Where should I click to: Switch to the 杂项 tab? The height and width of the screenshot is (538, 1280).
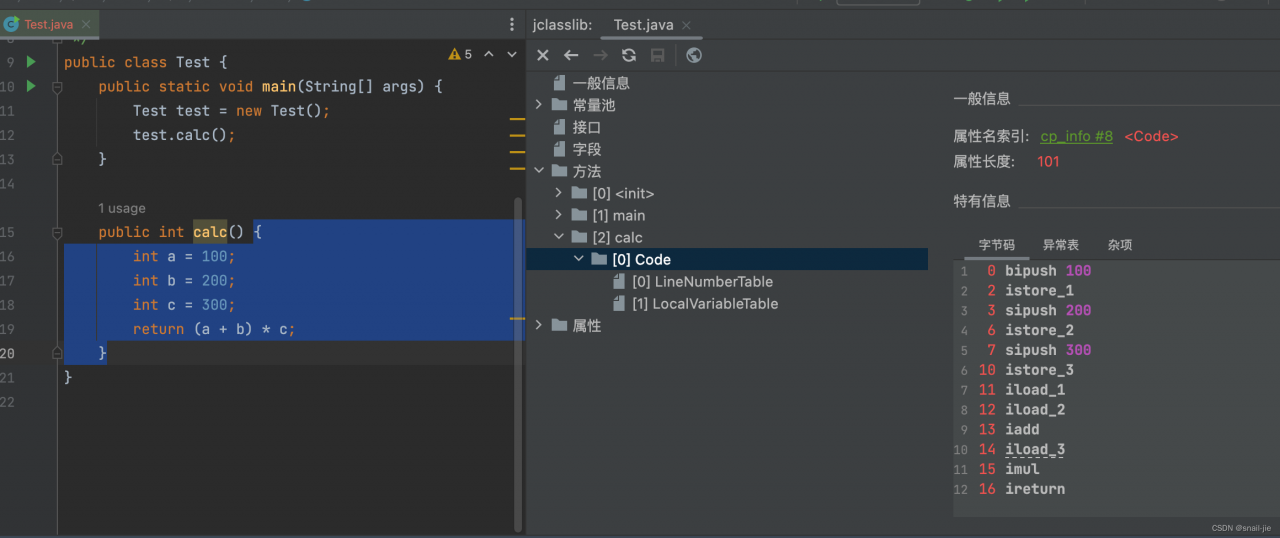(x=1120, y=245)
